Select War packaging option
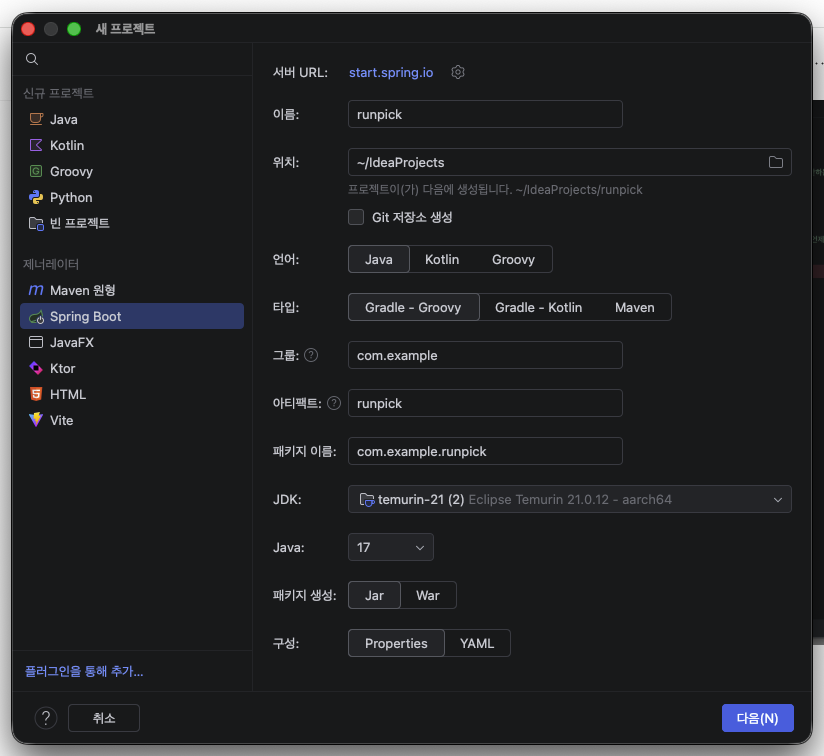The width and height of the screenshot is (824, 756). click(428, 595)
